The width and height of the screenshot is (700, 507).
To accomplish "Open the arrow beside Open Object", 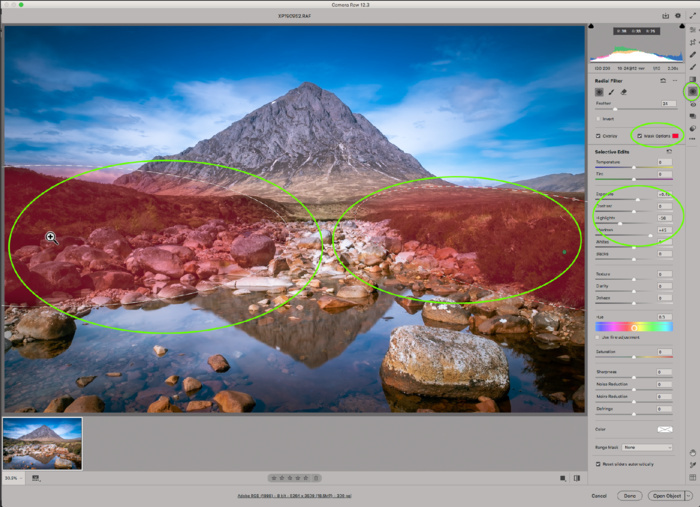I will [689, 495].
